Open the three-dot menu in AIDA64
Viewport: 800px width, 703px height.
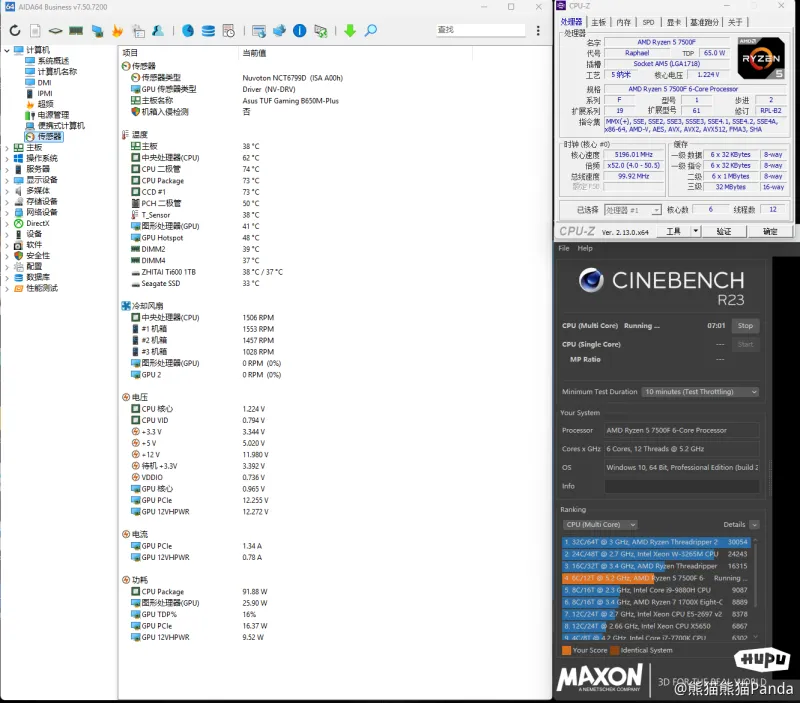coord(538,31)
